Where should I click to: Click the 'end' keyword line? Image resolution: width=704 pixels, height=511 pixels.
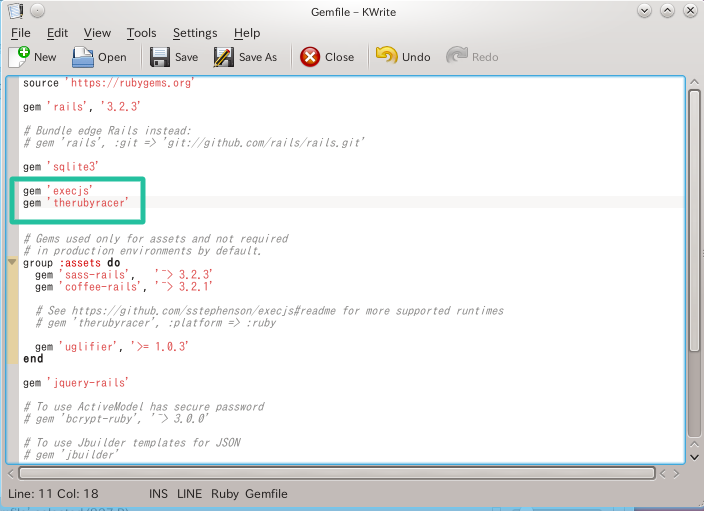click(33, 359)
